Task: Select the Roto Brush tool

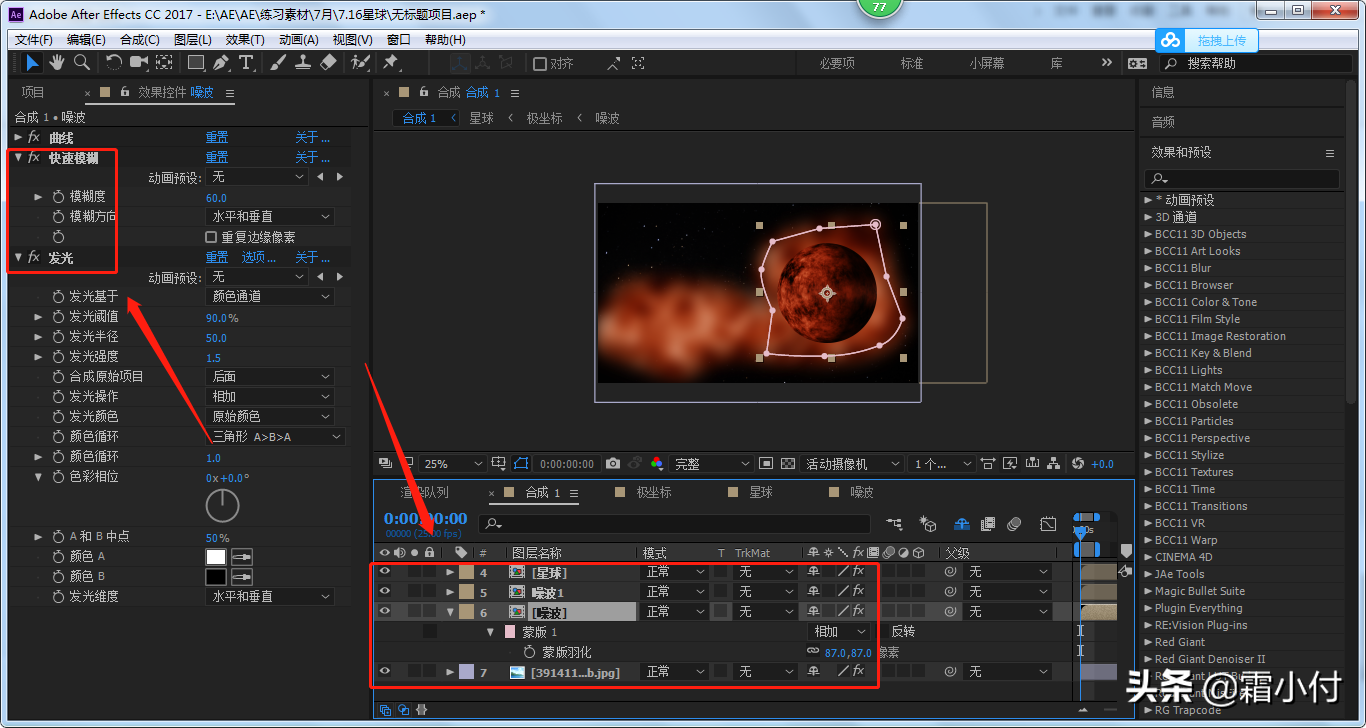Action: coord(360,63)
